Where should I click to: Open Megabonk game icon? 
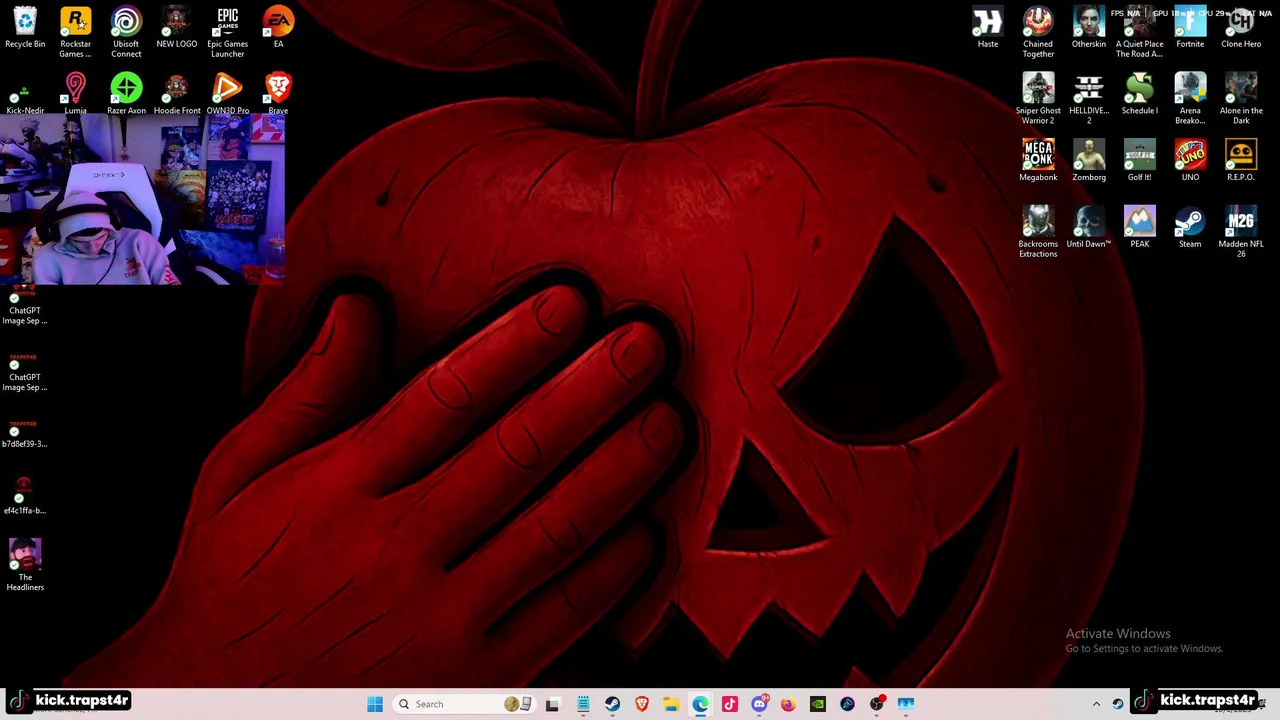pos(1038,161)
